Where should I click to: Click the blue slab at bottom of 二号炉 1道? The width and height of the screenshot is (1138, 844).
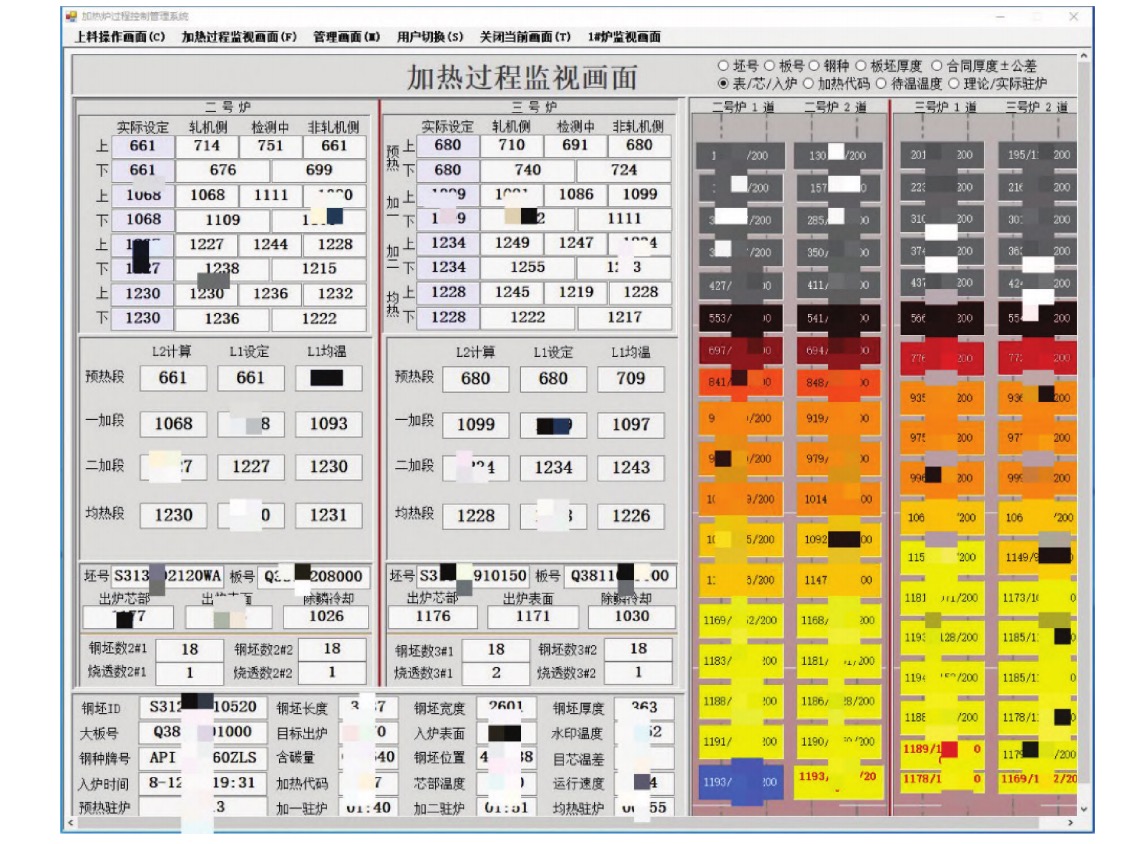point(740,781)
